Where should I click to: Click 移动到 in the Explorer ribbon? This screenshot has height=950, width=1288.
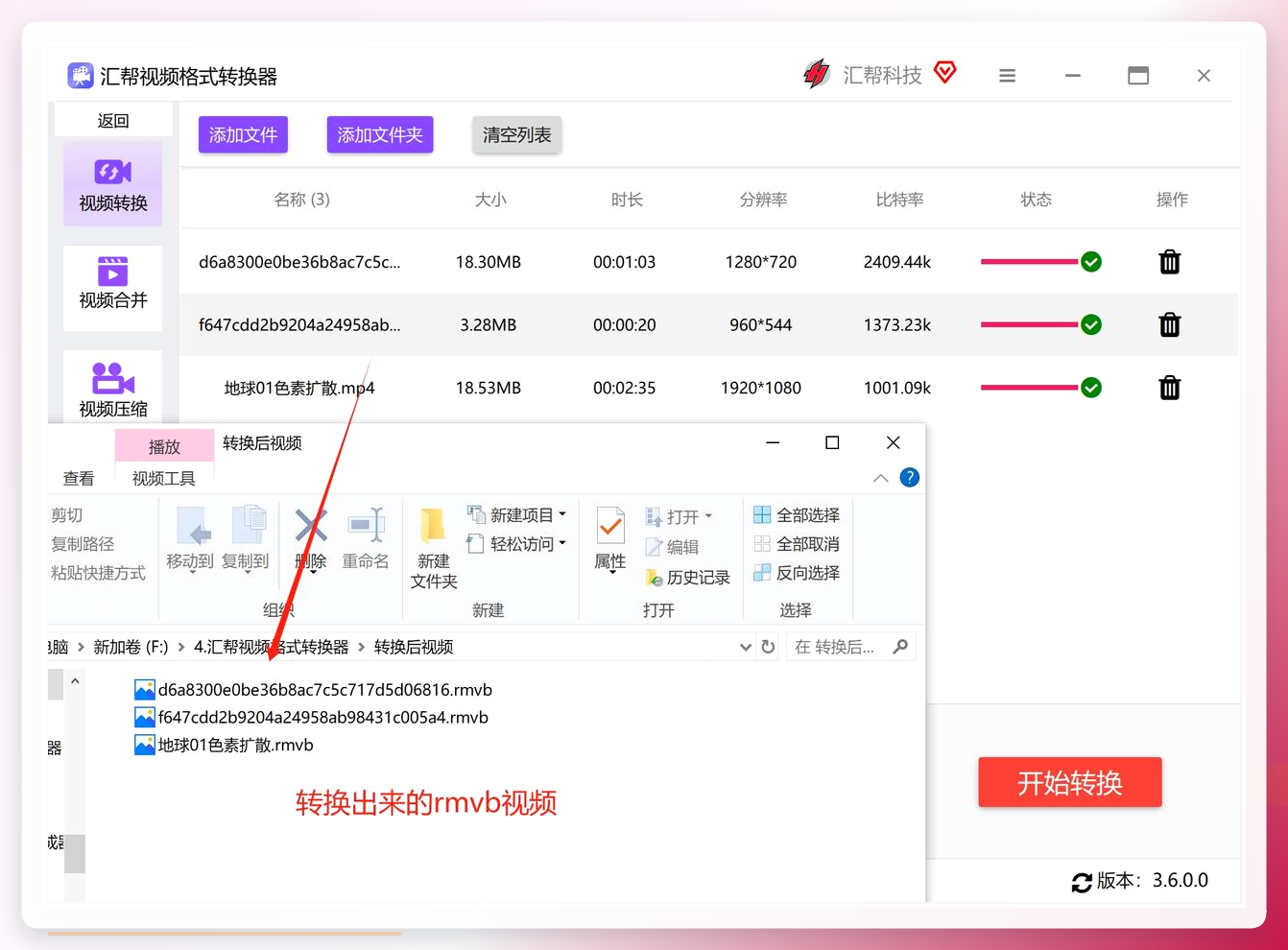click(x=190, y=538)
